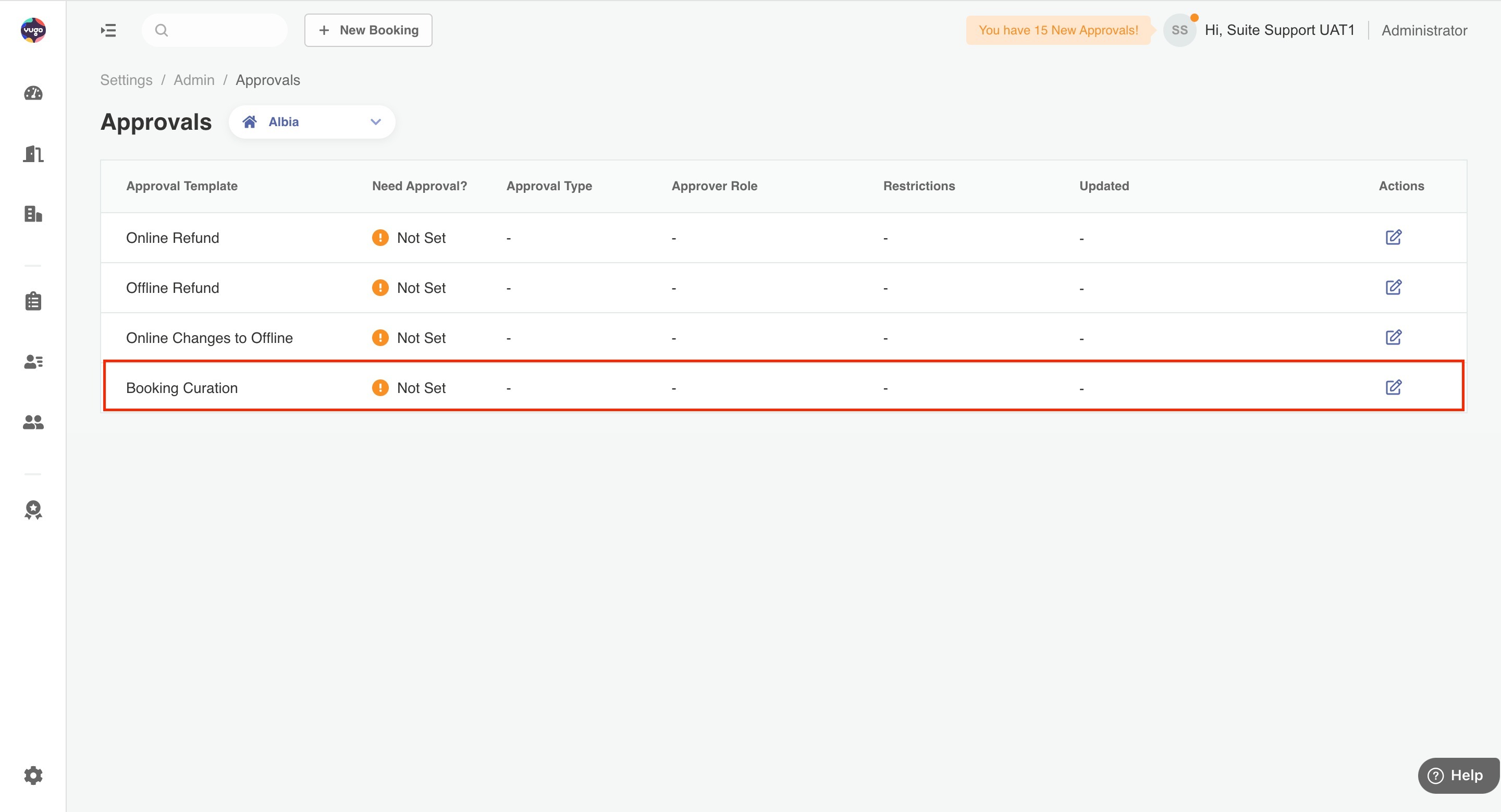
Task: Click the home icon in Albia selector
Action: click(x=250, y=122)
